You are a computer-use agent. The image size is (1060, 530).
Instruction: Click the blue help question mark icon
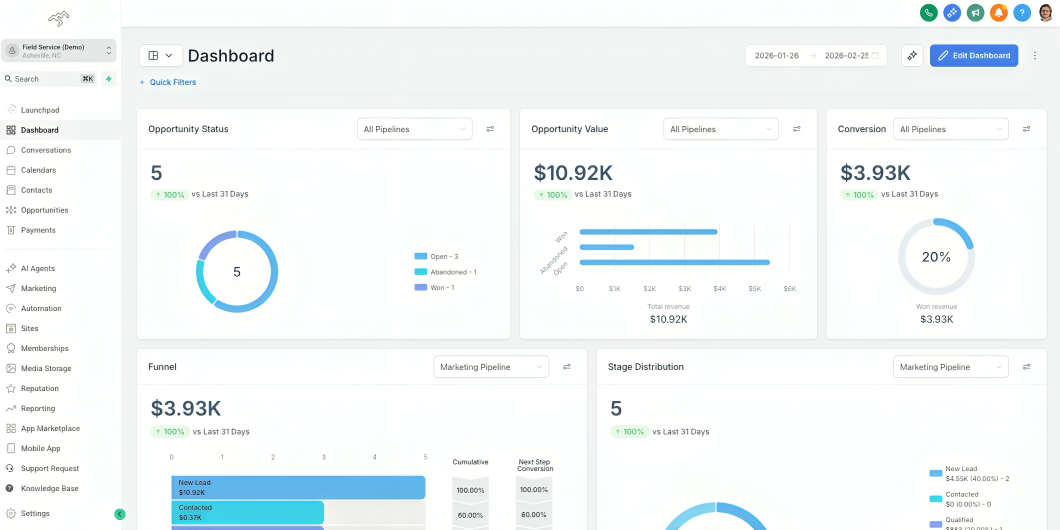point(1022,12)
